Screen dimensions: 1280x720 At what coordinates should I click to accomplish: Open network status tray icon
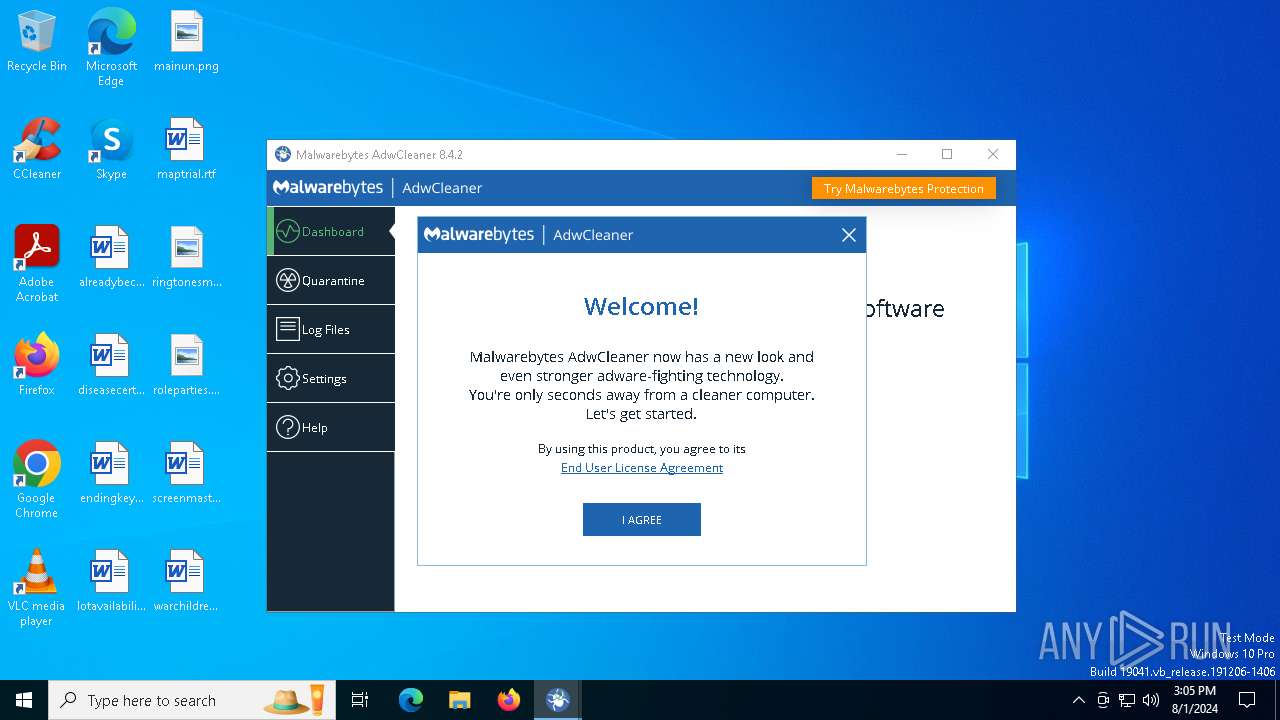1127,700
